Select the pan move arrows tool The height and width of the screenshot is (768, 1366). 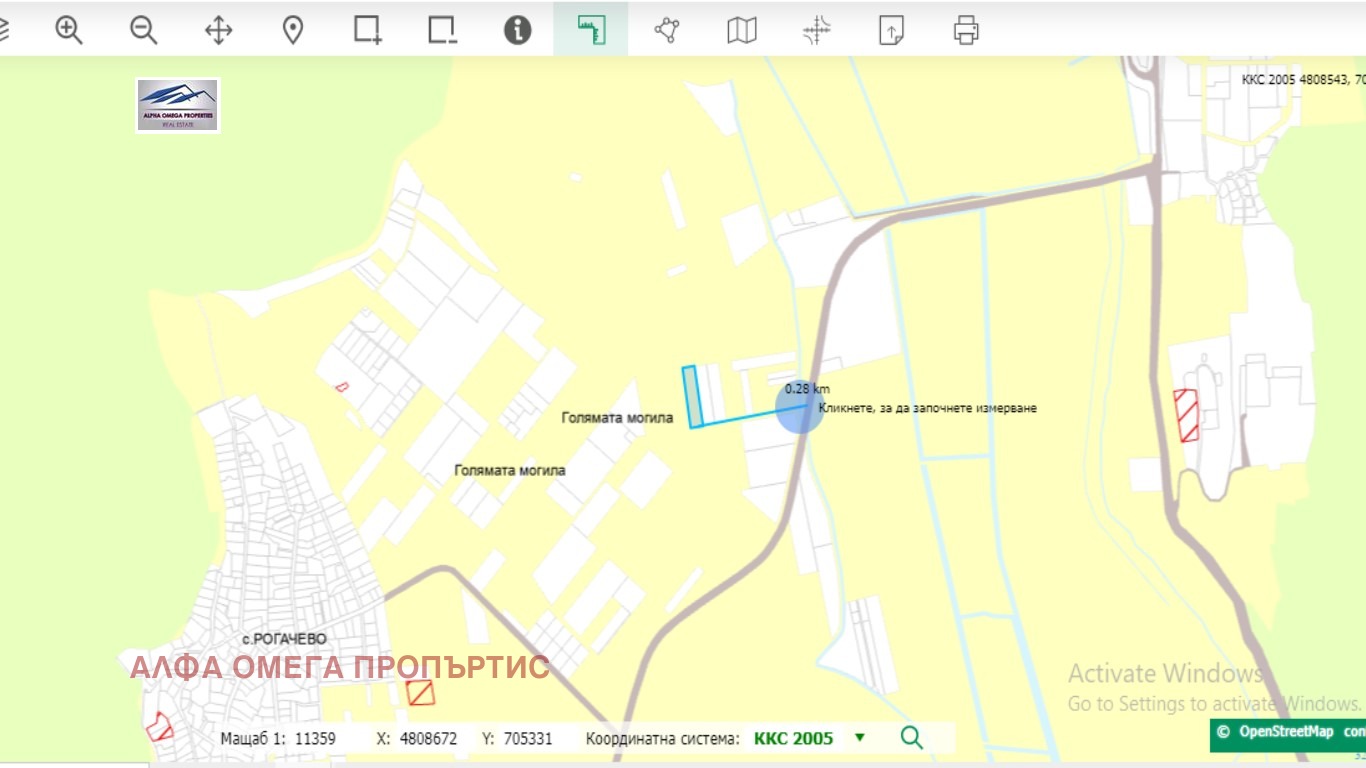pos(218,30)
